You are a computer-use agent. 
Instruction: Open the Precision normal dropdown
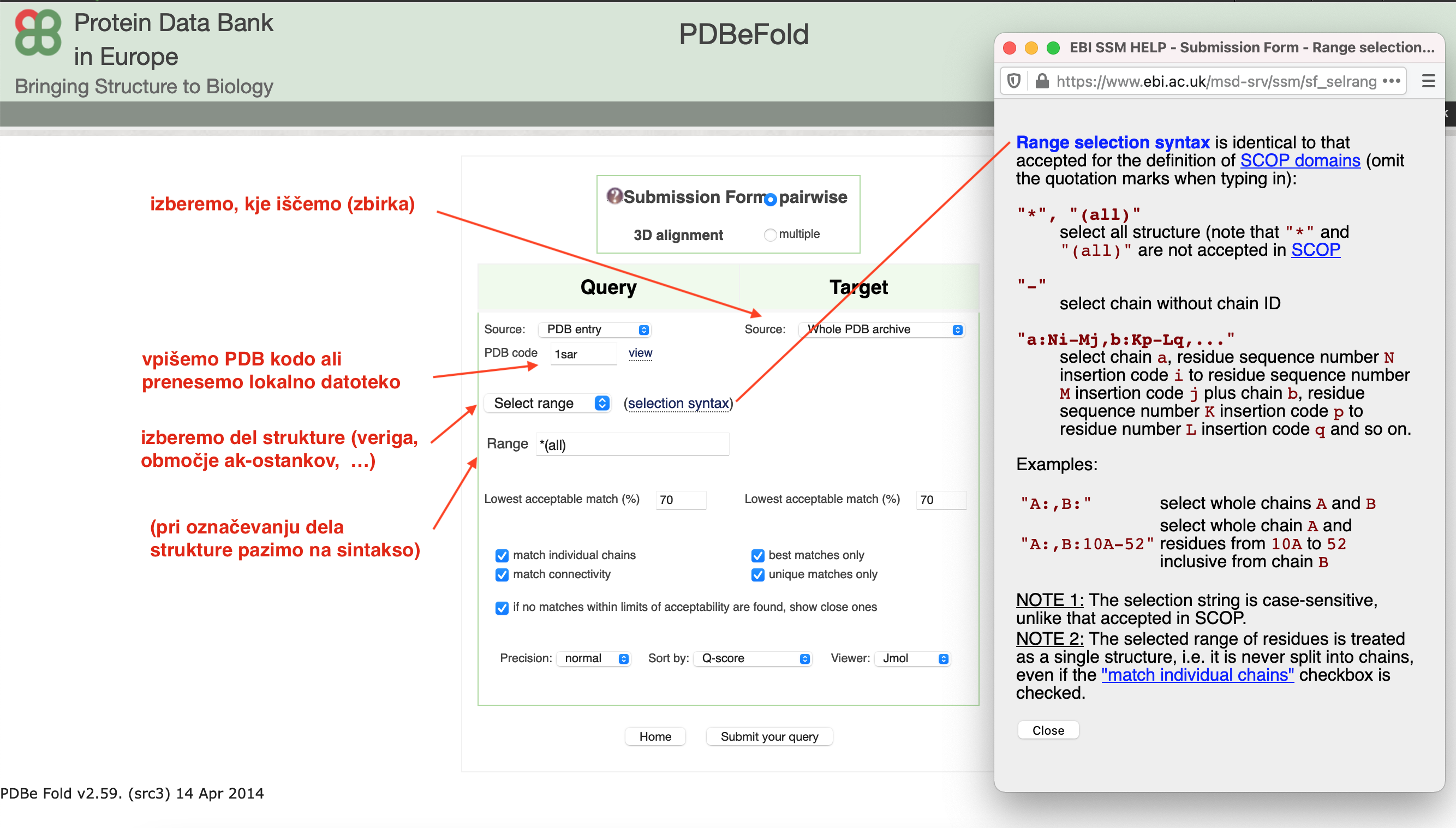(x=593, y=658)
